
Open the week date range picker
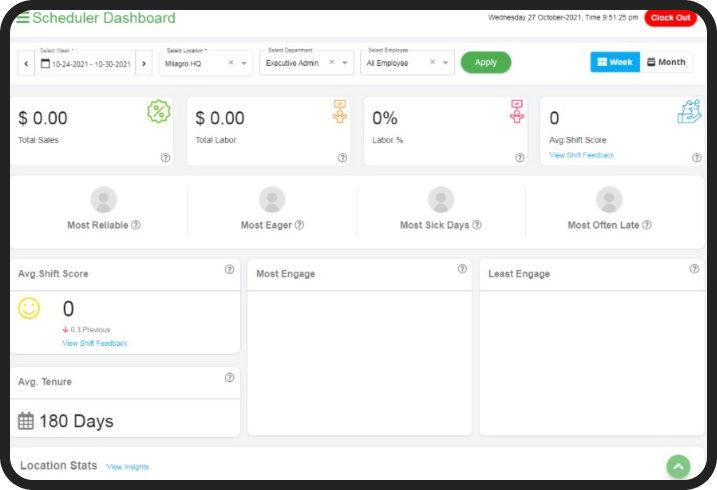point(86,64)
